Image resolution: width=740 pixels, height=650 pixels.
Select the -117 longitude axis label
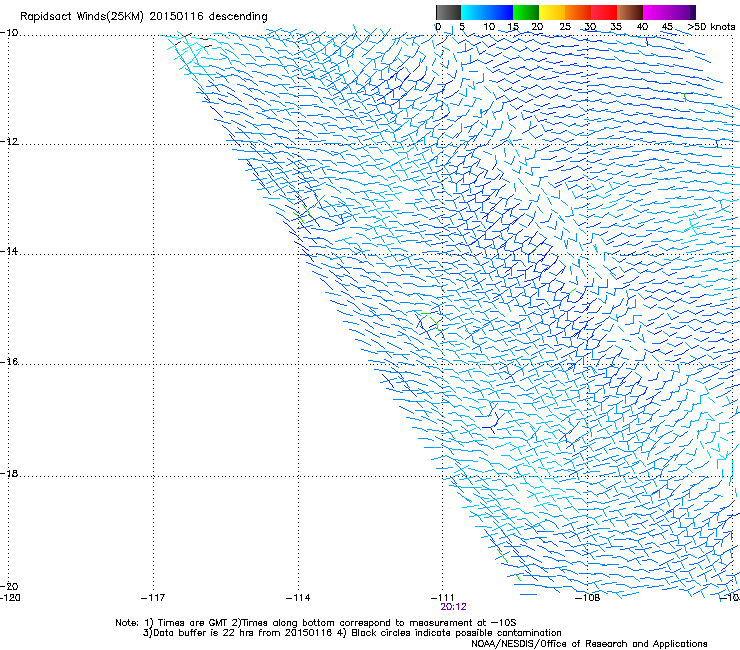(153, 598)
